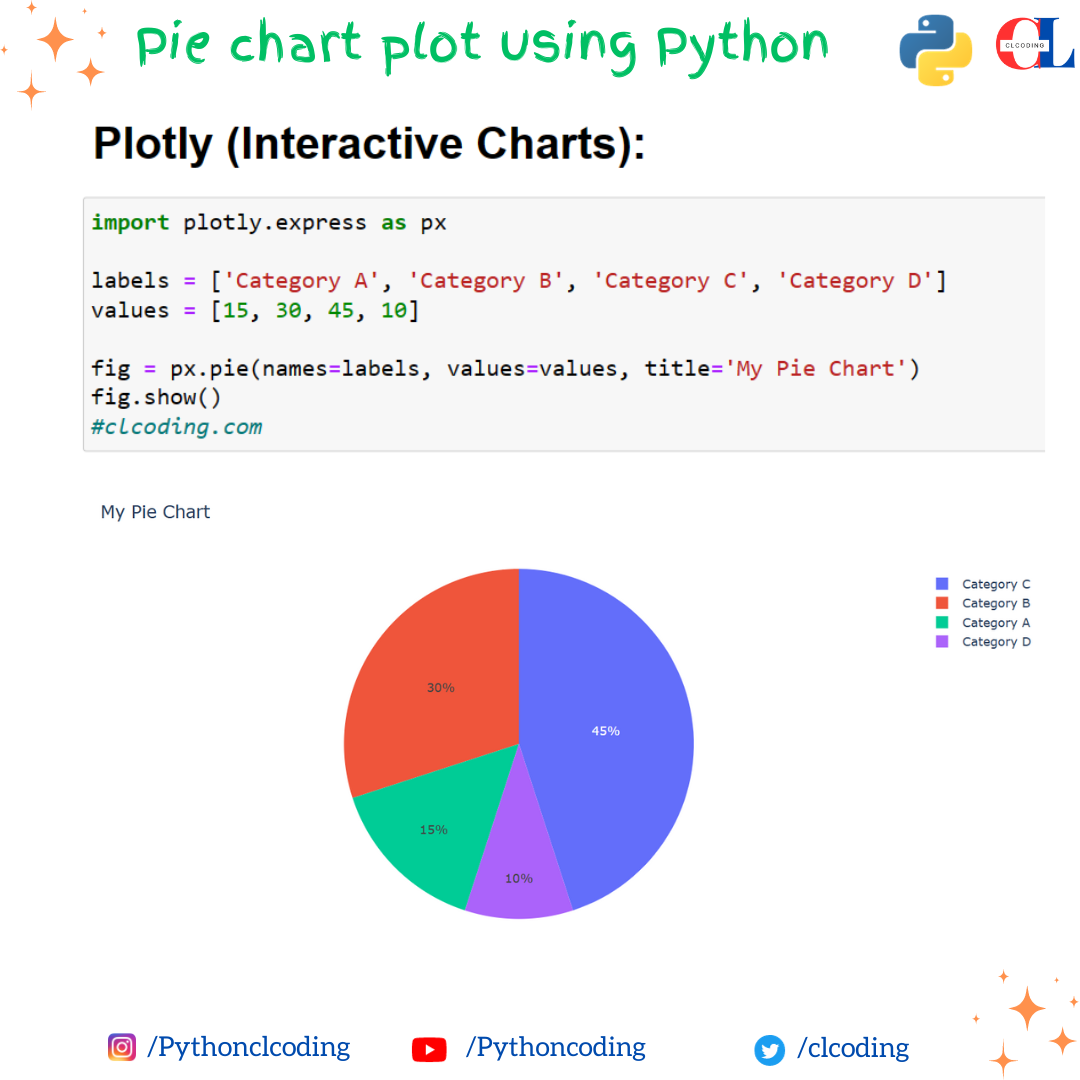
Task: Click the YouTube play icon
Action: coord(429,1050)
